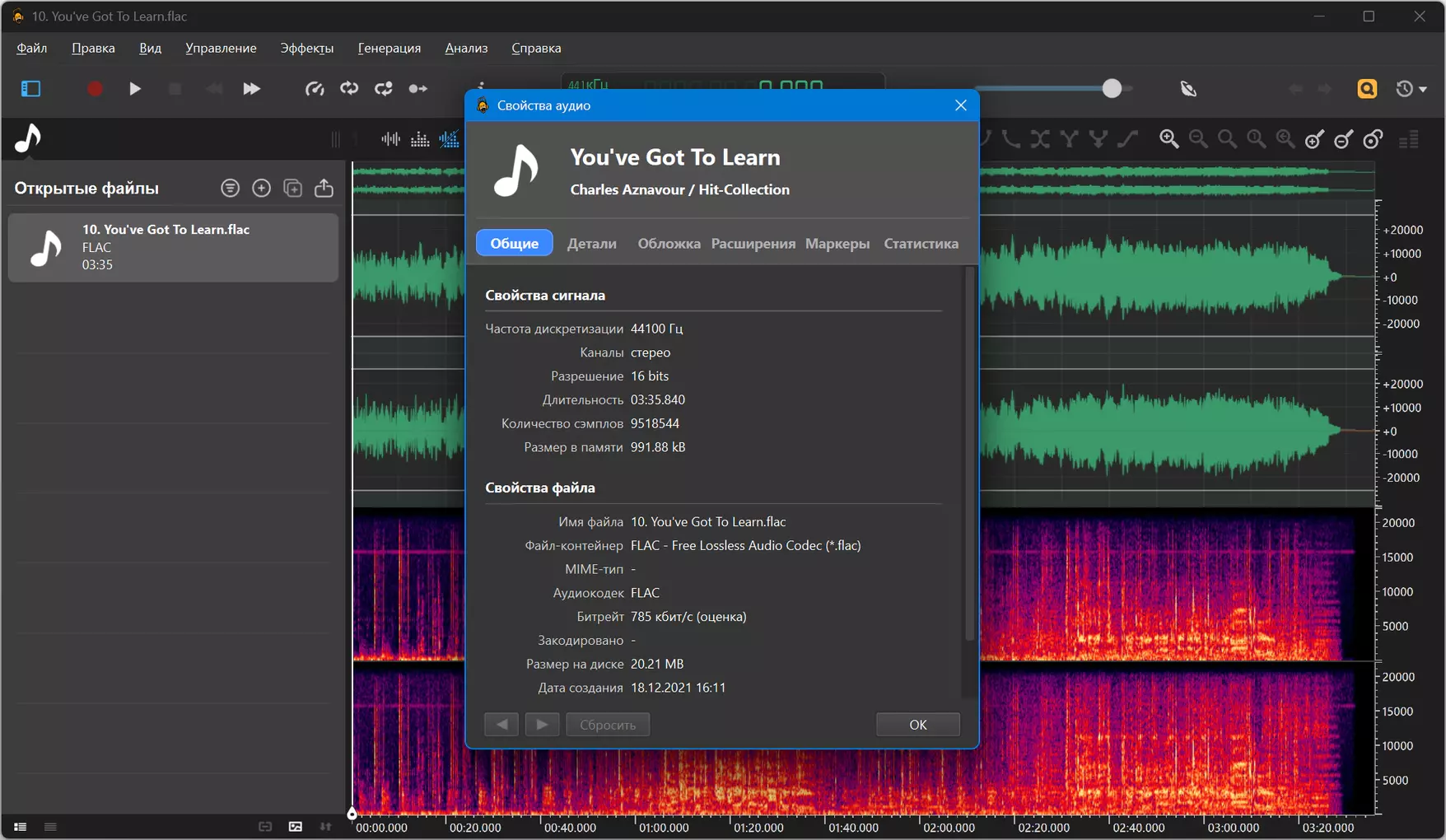Toggle the image view icon in status bar
Screen dimensions: 1446x840
[295, 827]
